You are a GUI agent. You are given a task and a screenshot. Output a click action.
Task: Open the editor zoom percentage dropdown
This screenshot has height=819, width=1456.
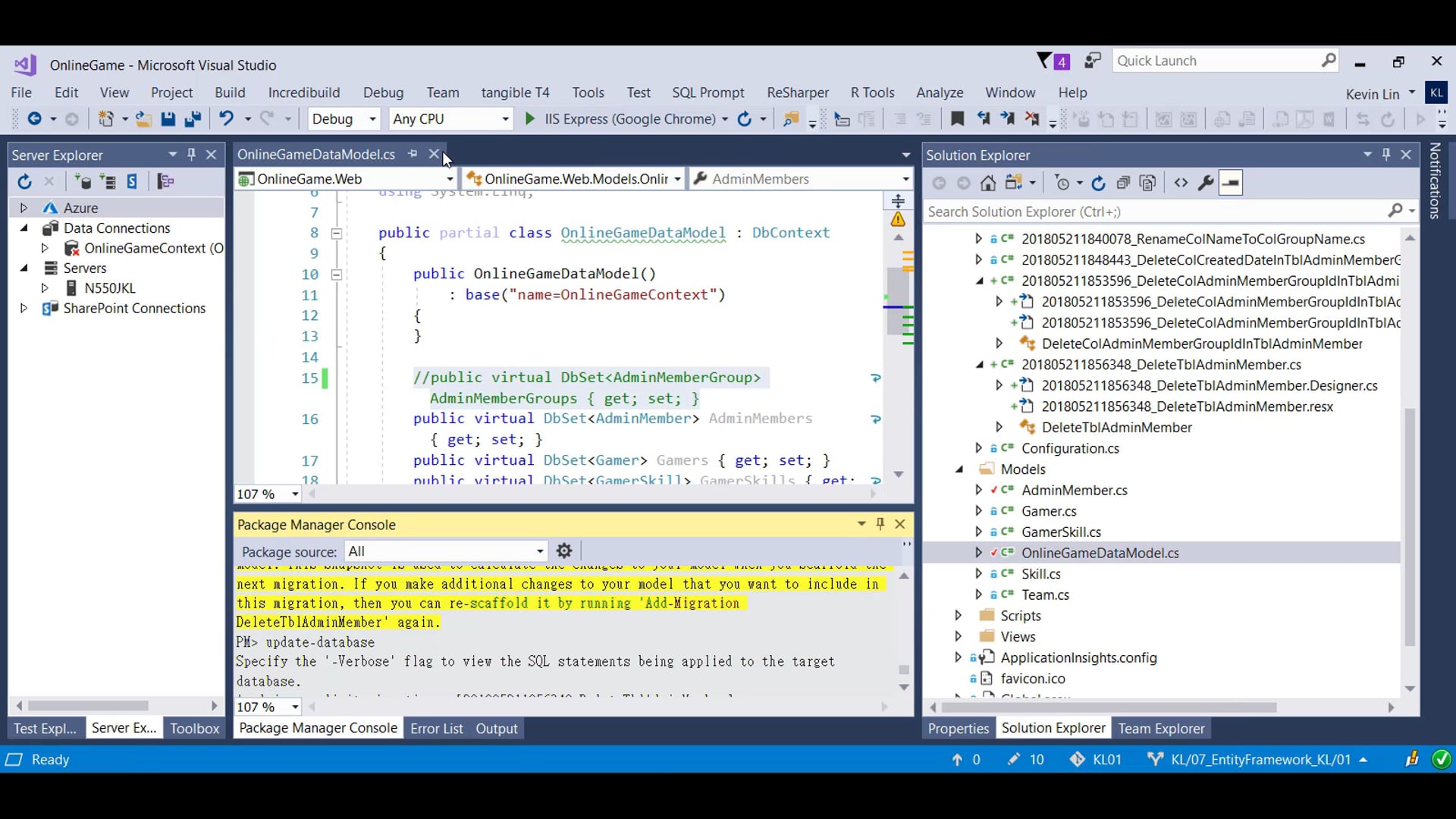point(296,494)
